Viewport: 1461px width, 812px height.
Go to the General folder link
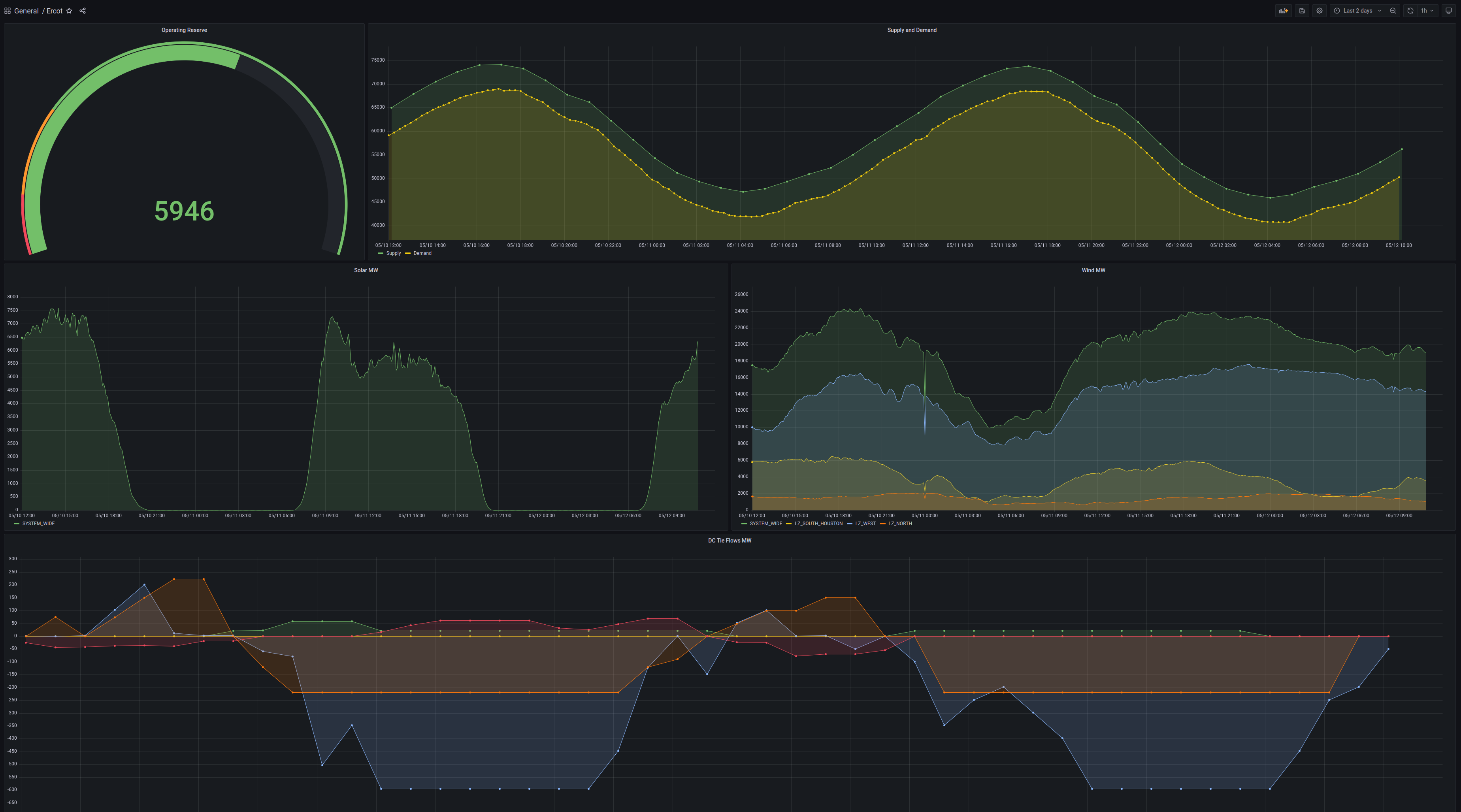click(x=26, y=11)
